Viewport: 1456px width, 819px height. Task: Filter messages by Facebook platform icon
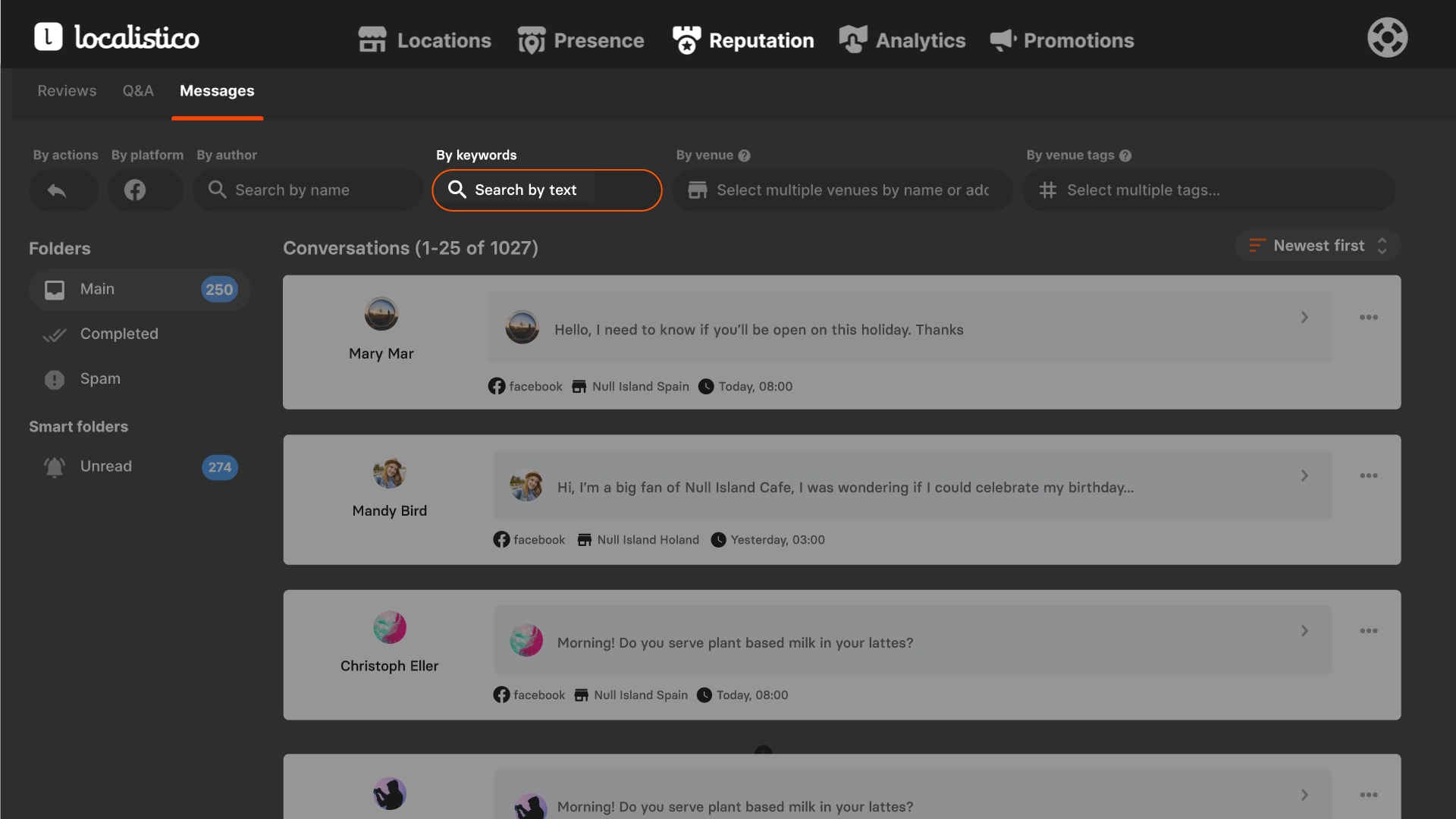pos(135,190)
